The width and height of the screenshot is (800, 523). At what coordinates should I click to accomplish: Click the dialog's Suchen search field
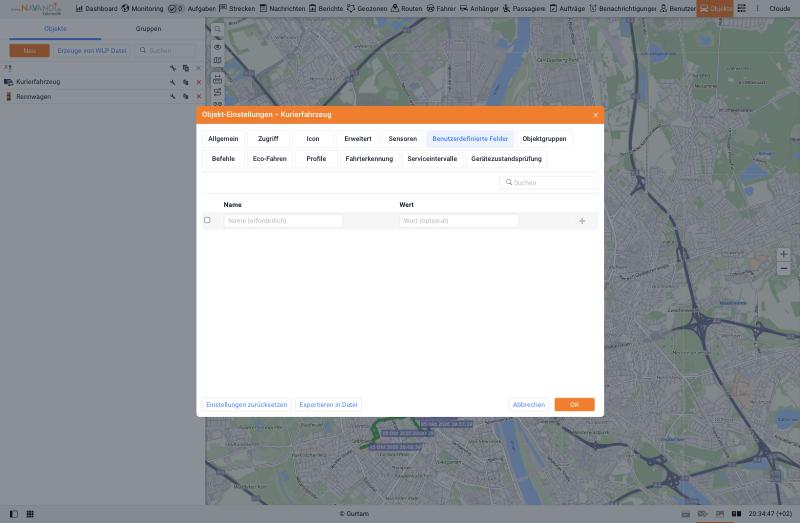[548, 182]
